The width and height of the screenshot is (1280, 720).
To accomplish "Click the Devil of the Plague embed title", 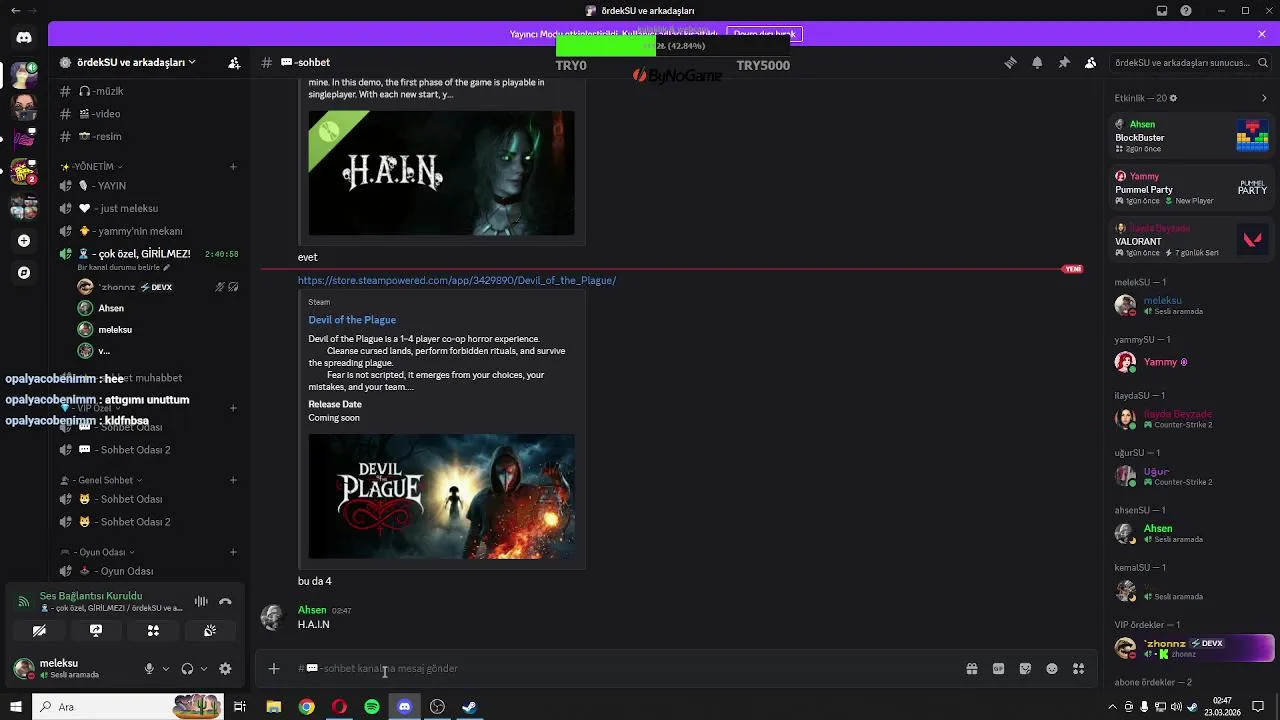I will 352,320.
